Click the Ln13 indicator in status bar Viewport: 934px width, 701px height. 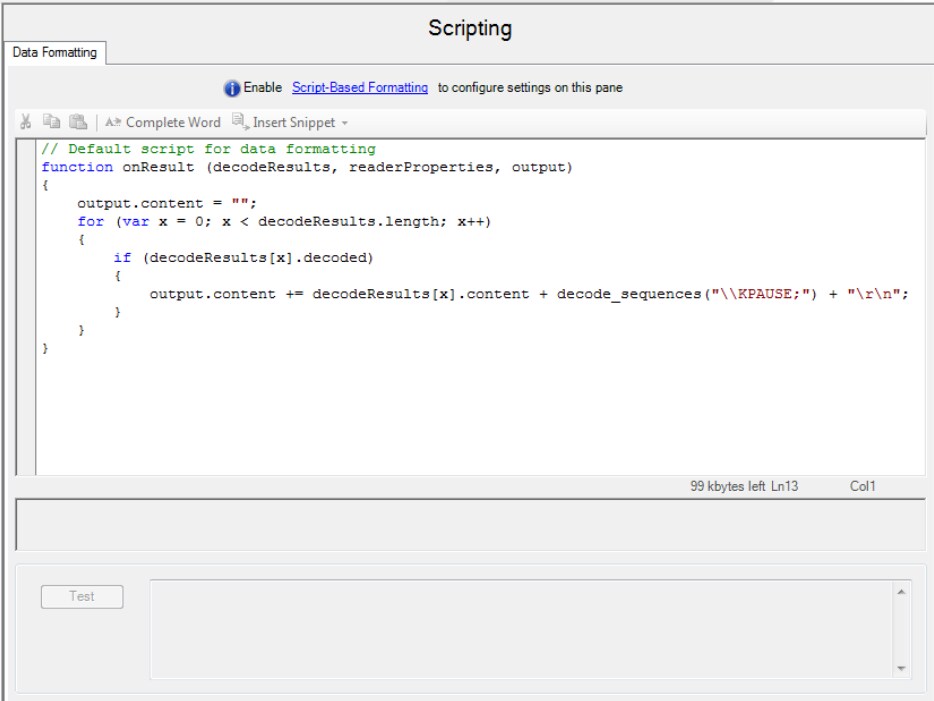[x=787, y=486]
